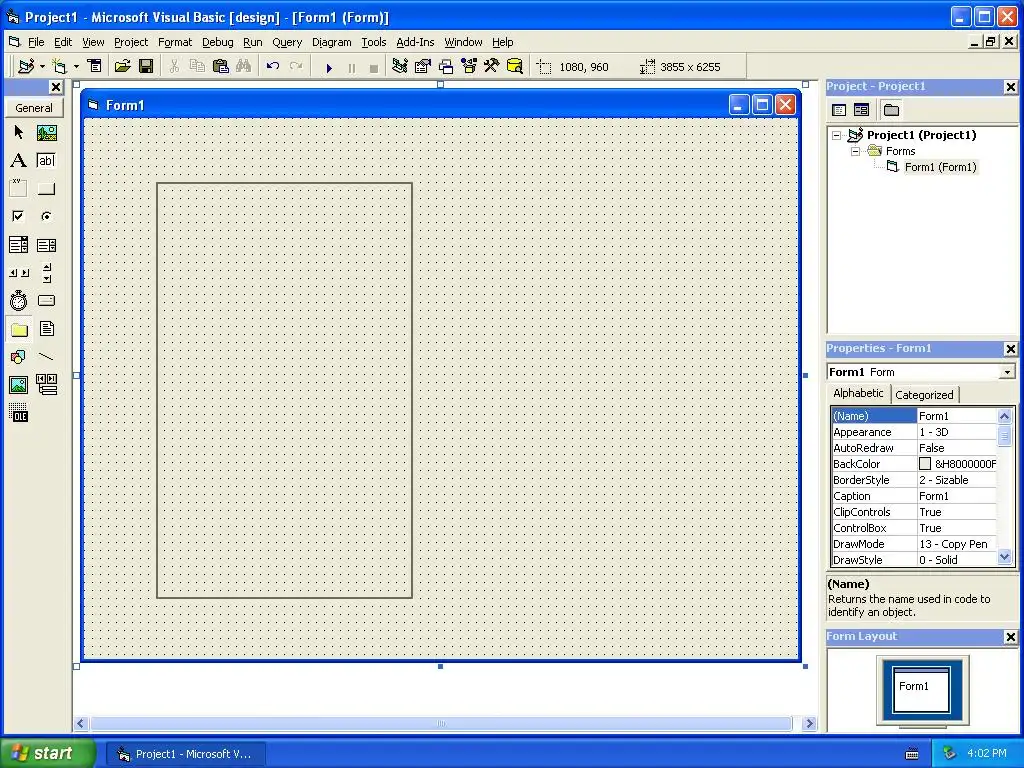Click the Break pause button
This screenshot has height=768, width=1024.
pyautogui.click(x=352, y=67)
